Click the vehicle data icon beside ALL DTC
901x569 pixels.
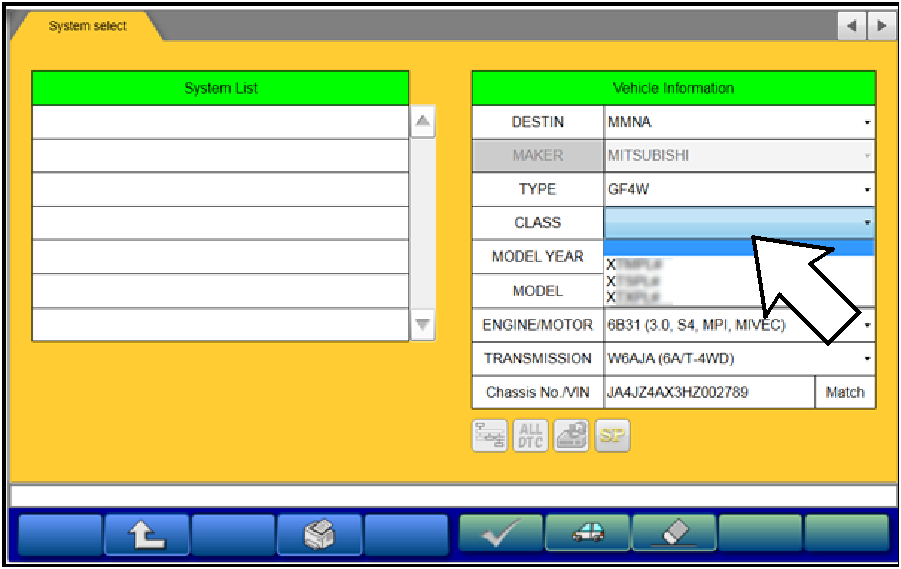(x=571, y=436)
